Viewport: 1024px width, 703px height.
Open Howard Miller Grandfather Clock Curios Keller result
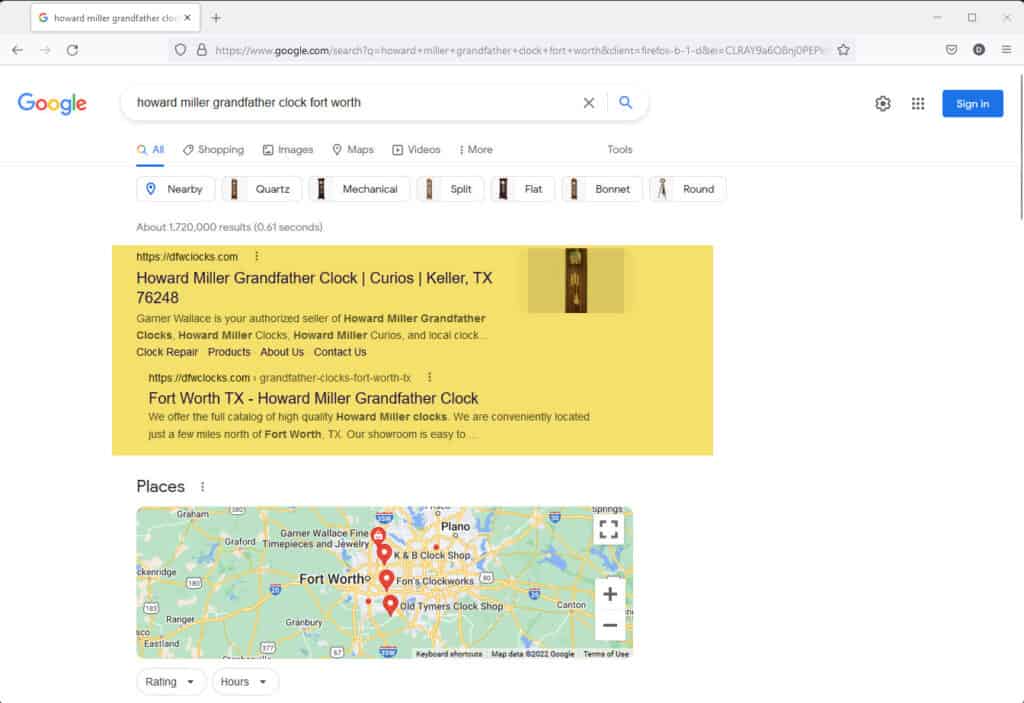tap(314, 287)
